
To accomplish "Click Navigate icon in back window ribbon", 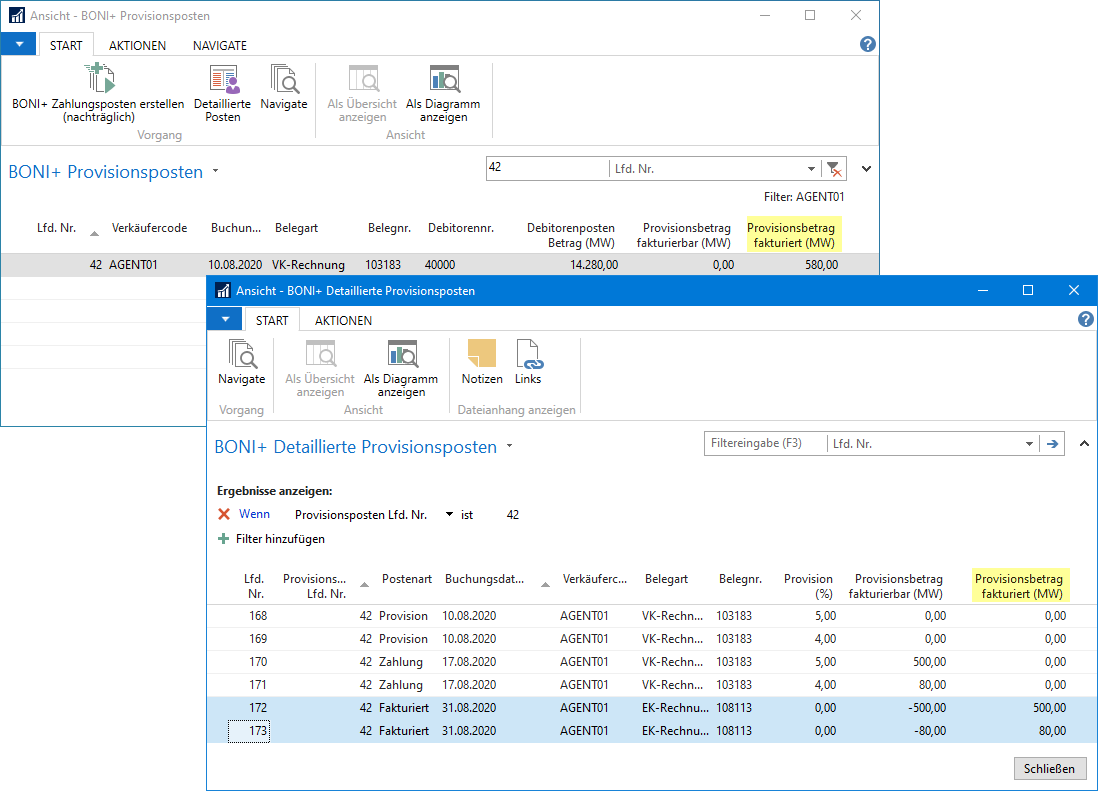I will (284, 80).
